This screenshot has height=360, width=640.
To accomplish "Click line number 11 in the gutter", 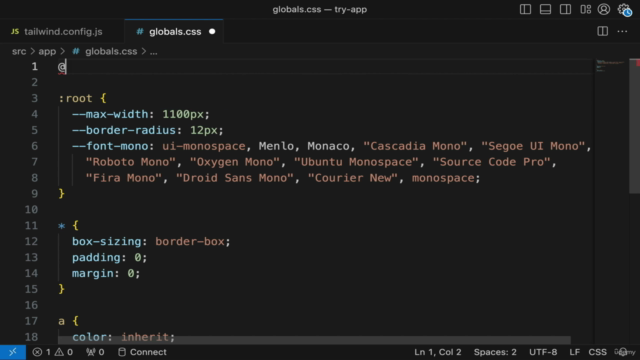I will pos(31,226).
